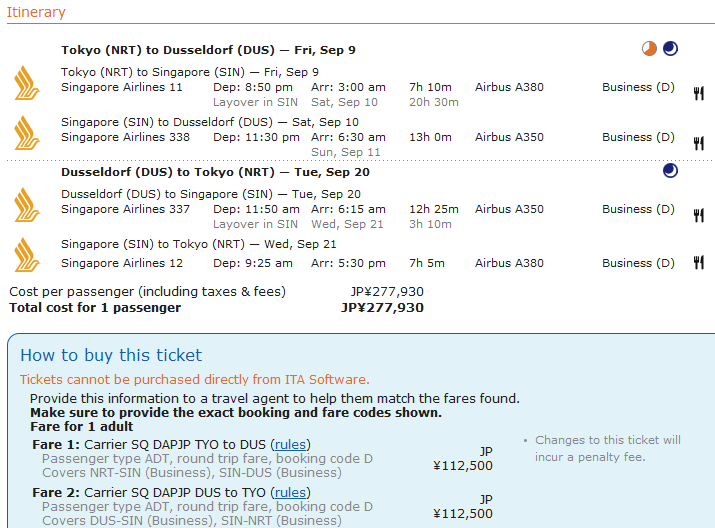This screenshot has height=528, width=715.
Task: Open the rules link for Fare 2
Action: tap(291, 492)
